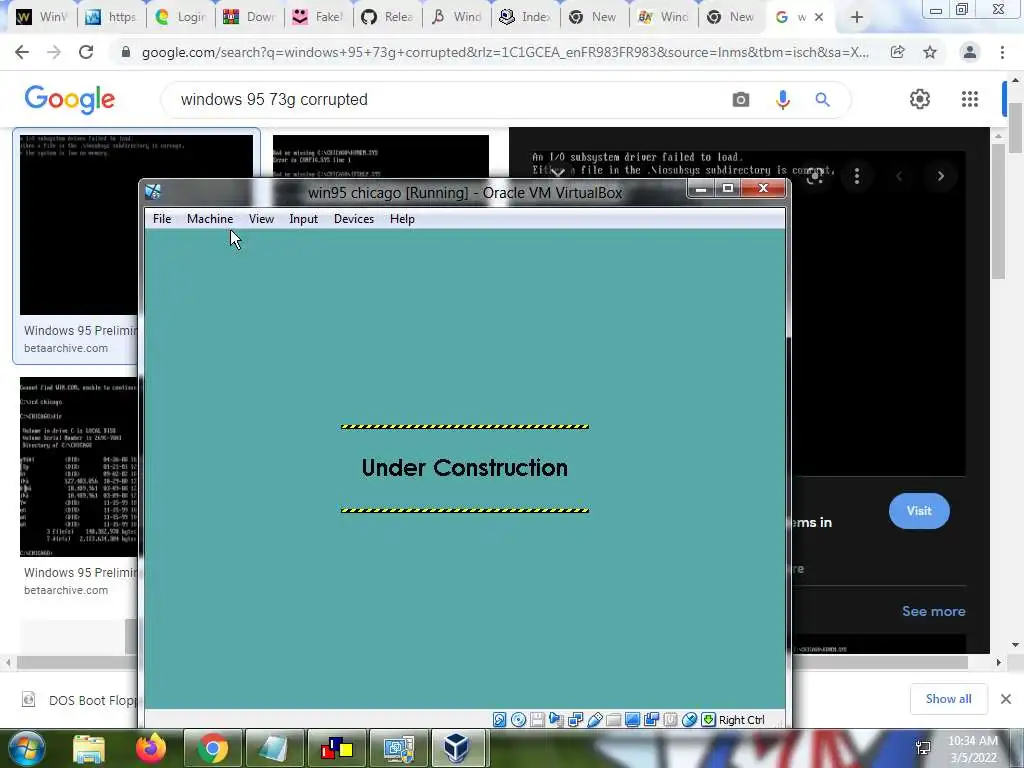This screenshot has height=768, width=1024.
Task: Click the audio speaker icon in VirtualBox status bar
Action: point(556,720)
